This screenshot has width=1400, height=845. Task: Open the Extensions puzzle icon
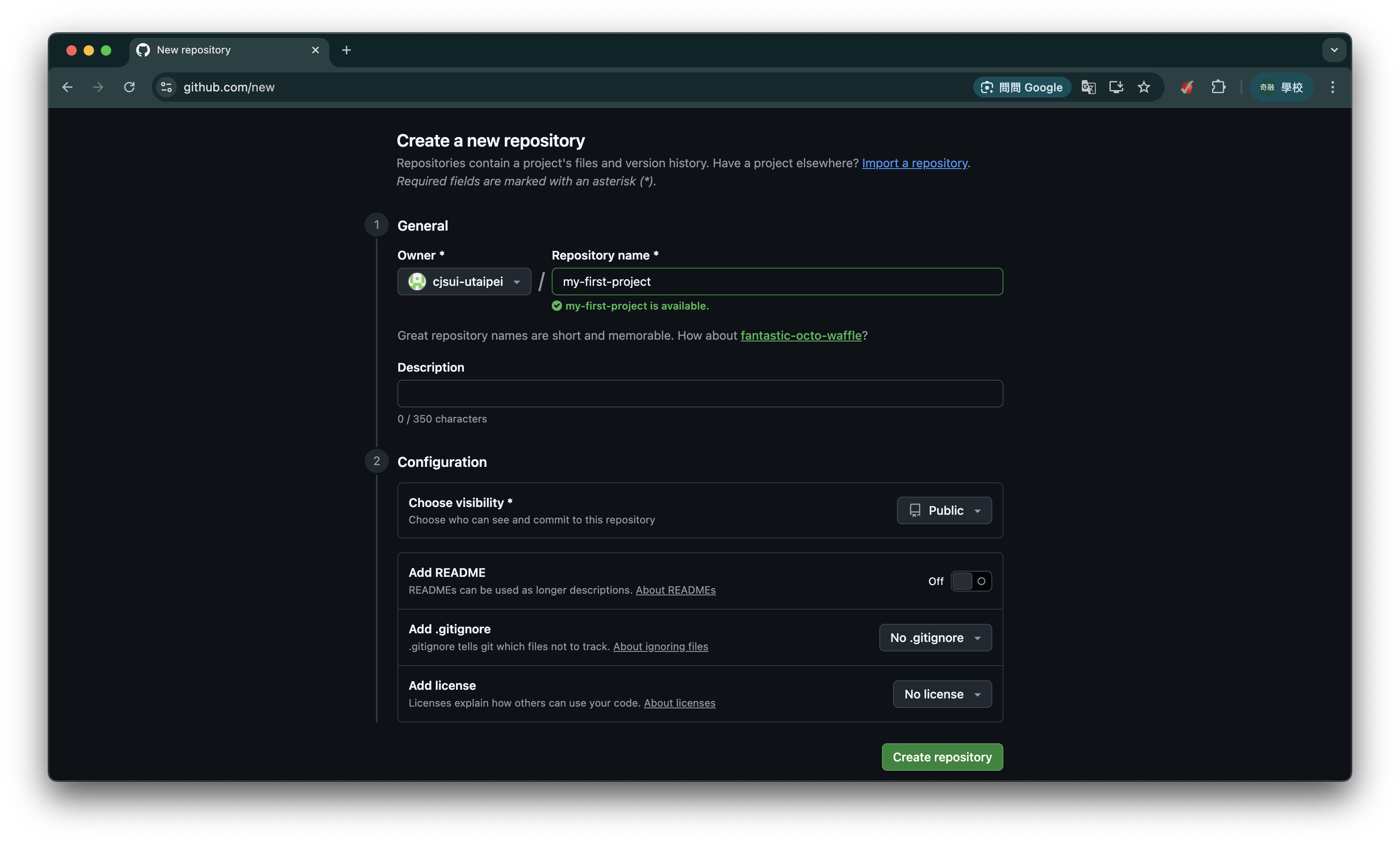point(1218,87)
